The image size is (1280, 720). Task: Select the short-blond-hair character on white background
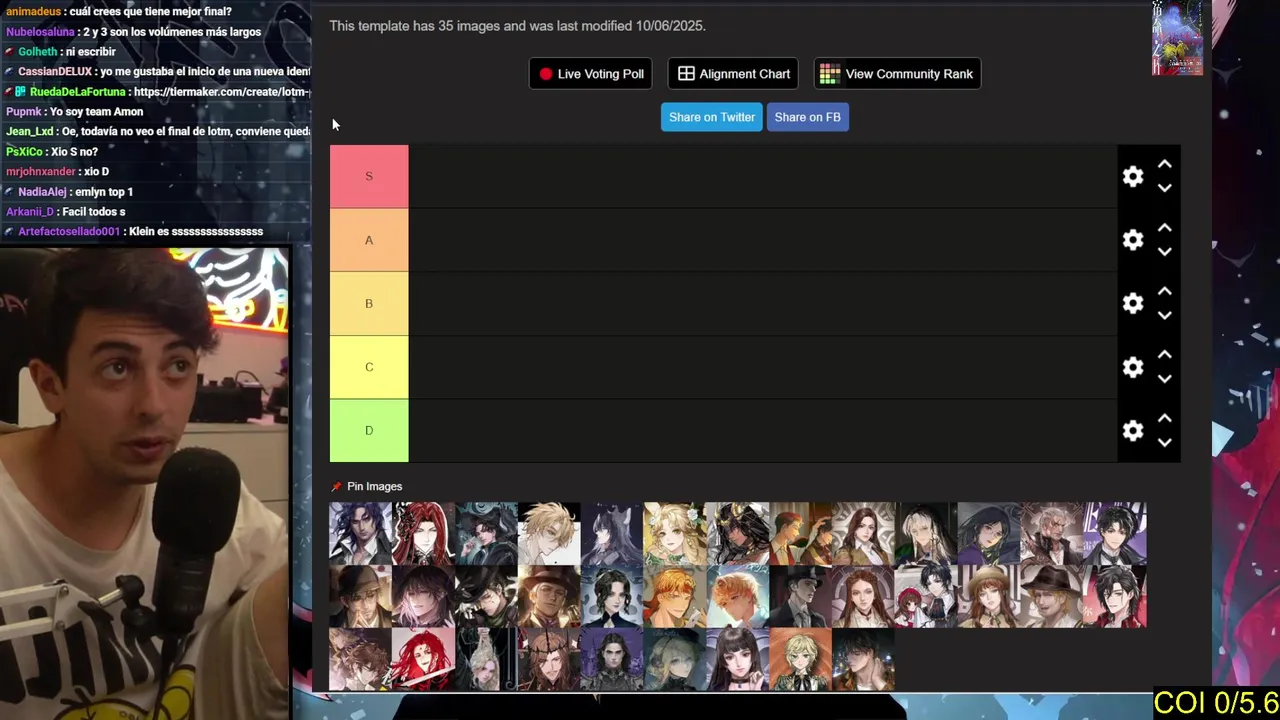549,533
